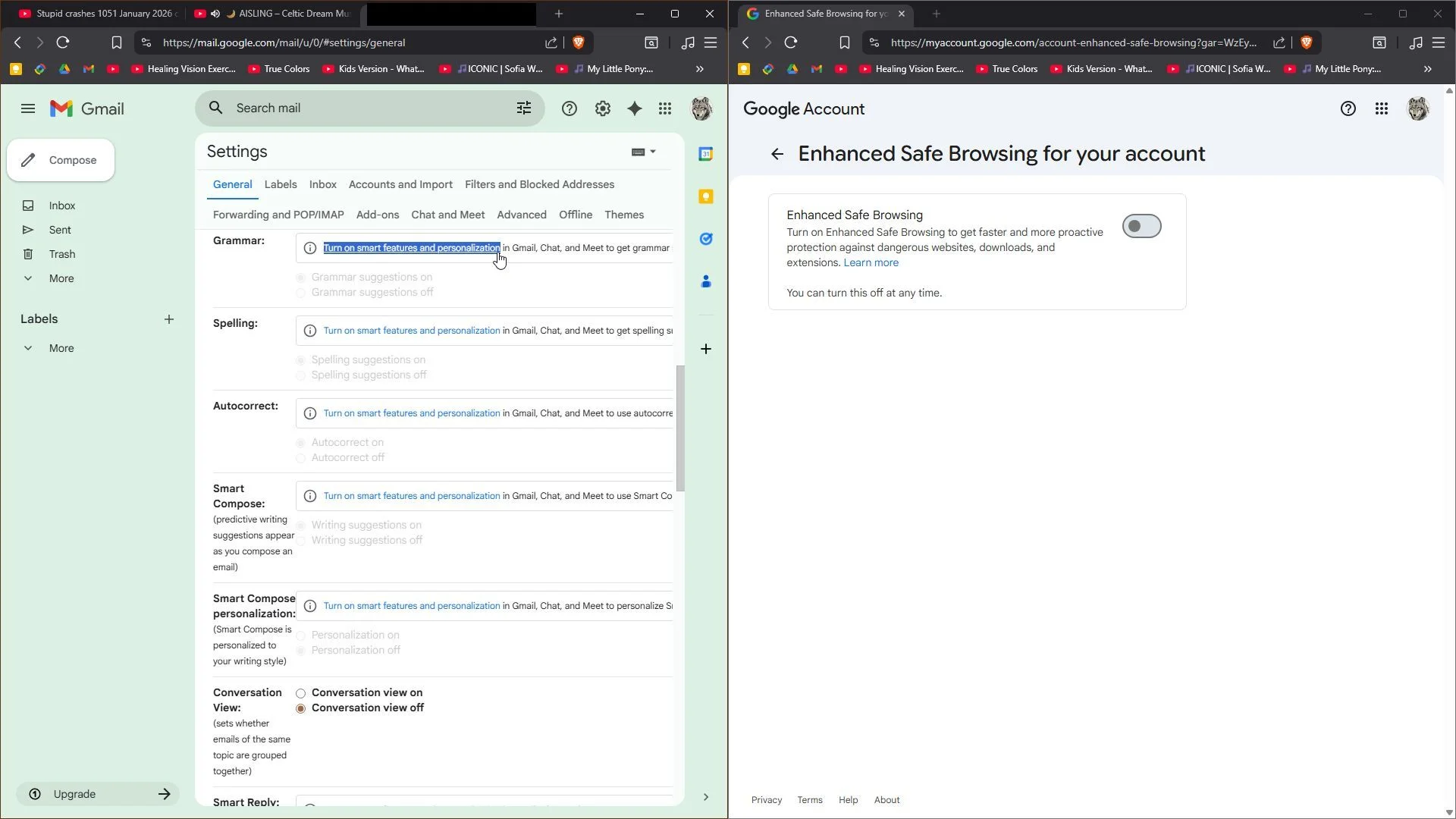
Task: Open account avatar in Google Account window
Action: click(x=1418, y=108)
